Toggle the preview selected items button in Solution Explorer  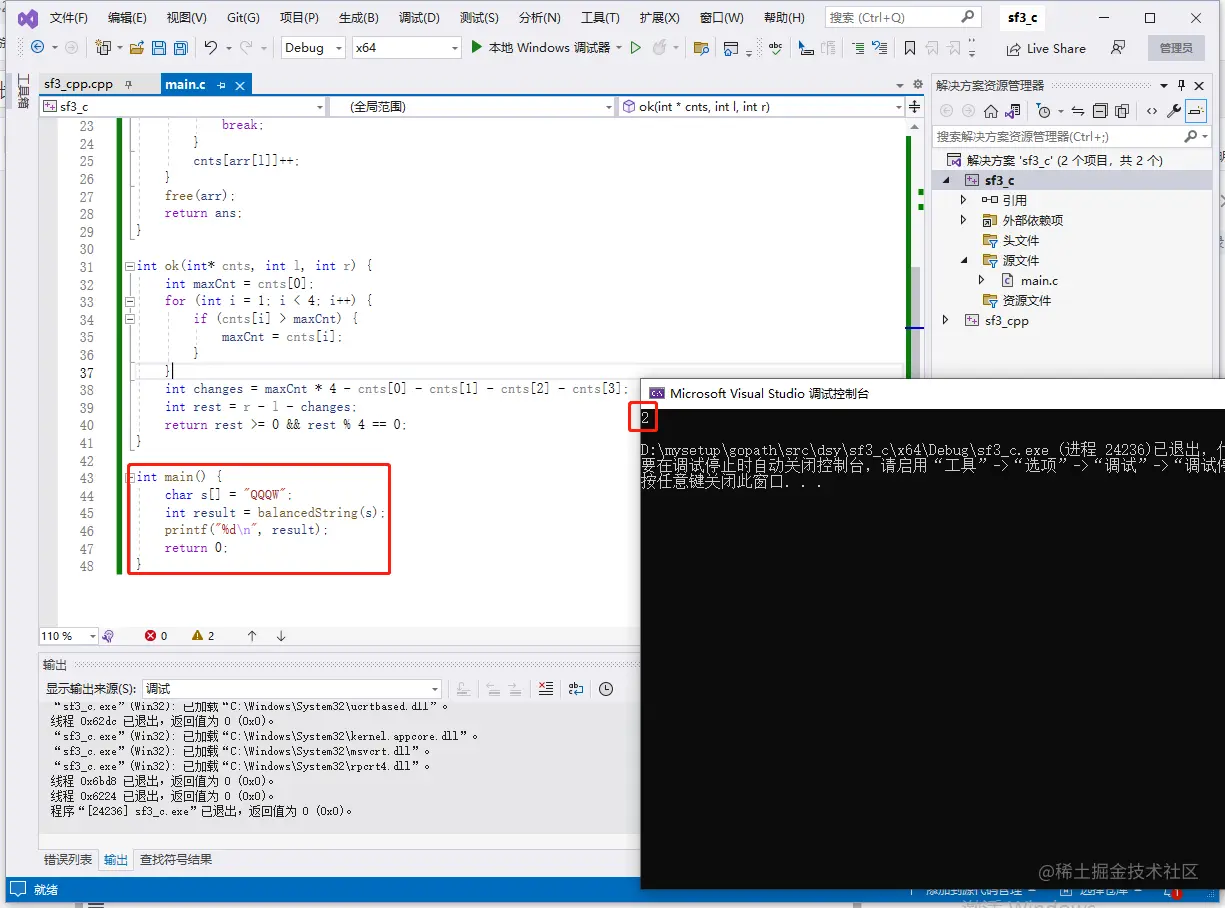[x=1196, y=111]
